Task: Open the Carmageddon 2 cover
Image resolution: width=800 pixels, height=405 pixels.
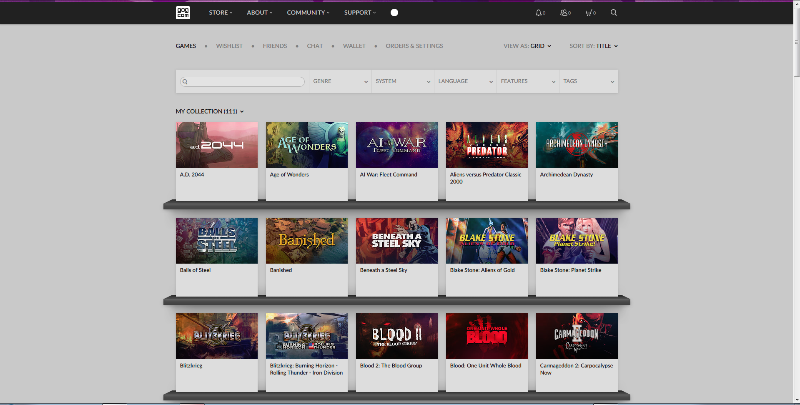Action: [x=577, y=336]
